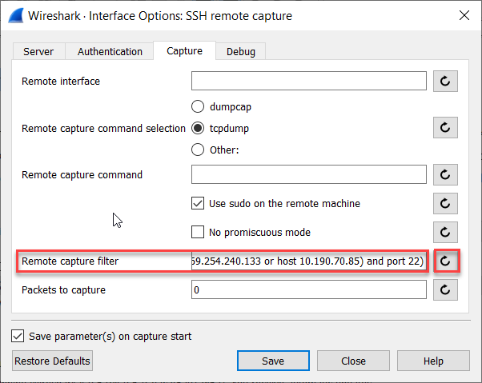Reset the Packets to capture value
Viewport: 482px width, 383px height.
445,290
